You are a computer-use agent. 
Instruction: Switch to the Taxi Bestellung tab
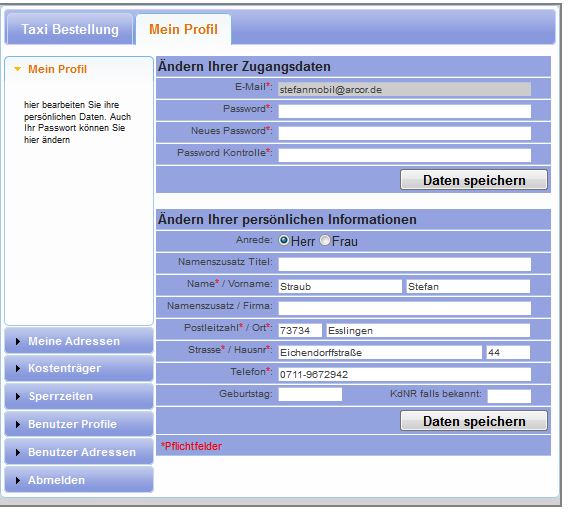click(70, 29)
